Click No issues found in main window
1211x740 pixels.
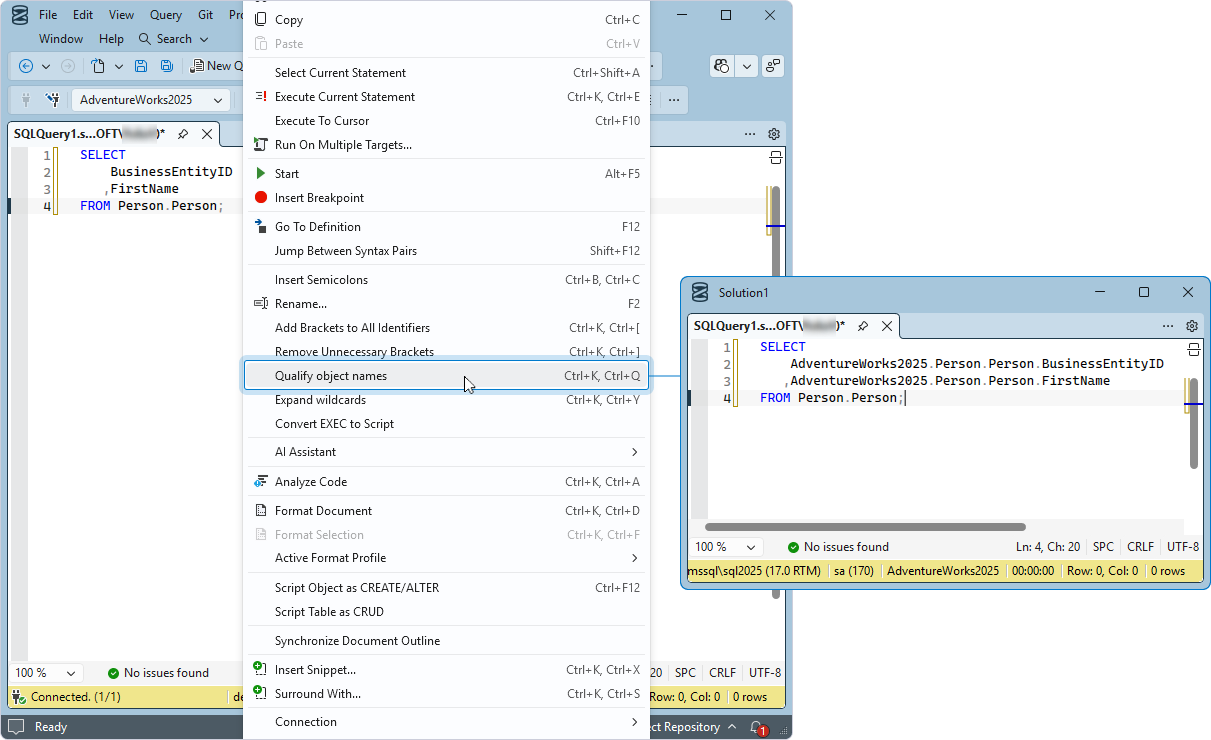pos(158,673)
